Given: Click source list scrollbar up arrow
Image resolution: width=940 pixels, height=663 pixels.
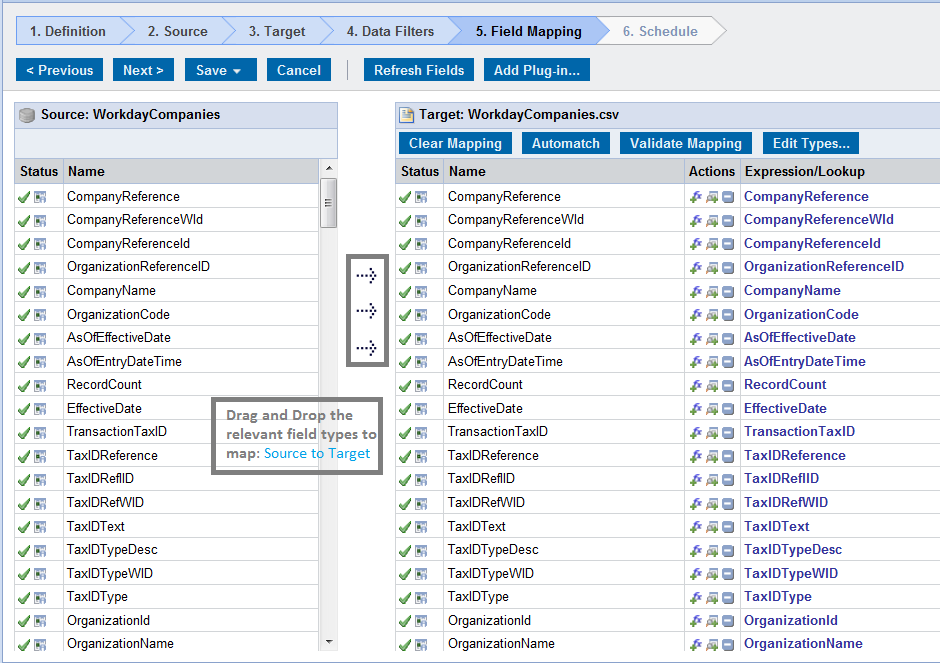Looking at the screenshot, I should click(x=329, y=168).
